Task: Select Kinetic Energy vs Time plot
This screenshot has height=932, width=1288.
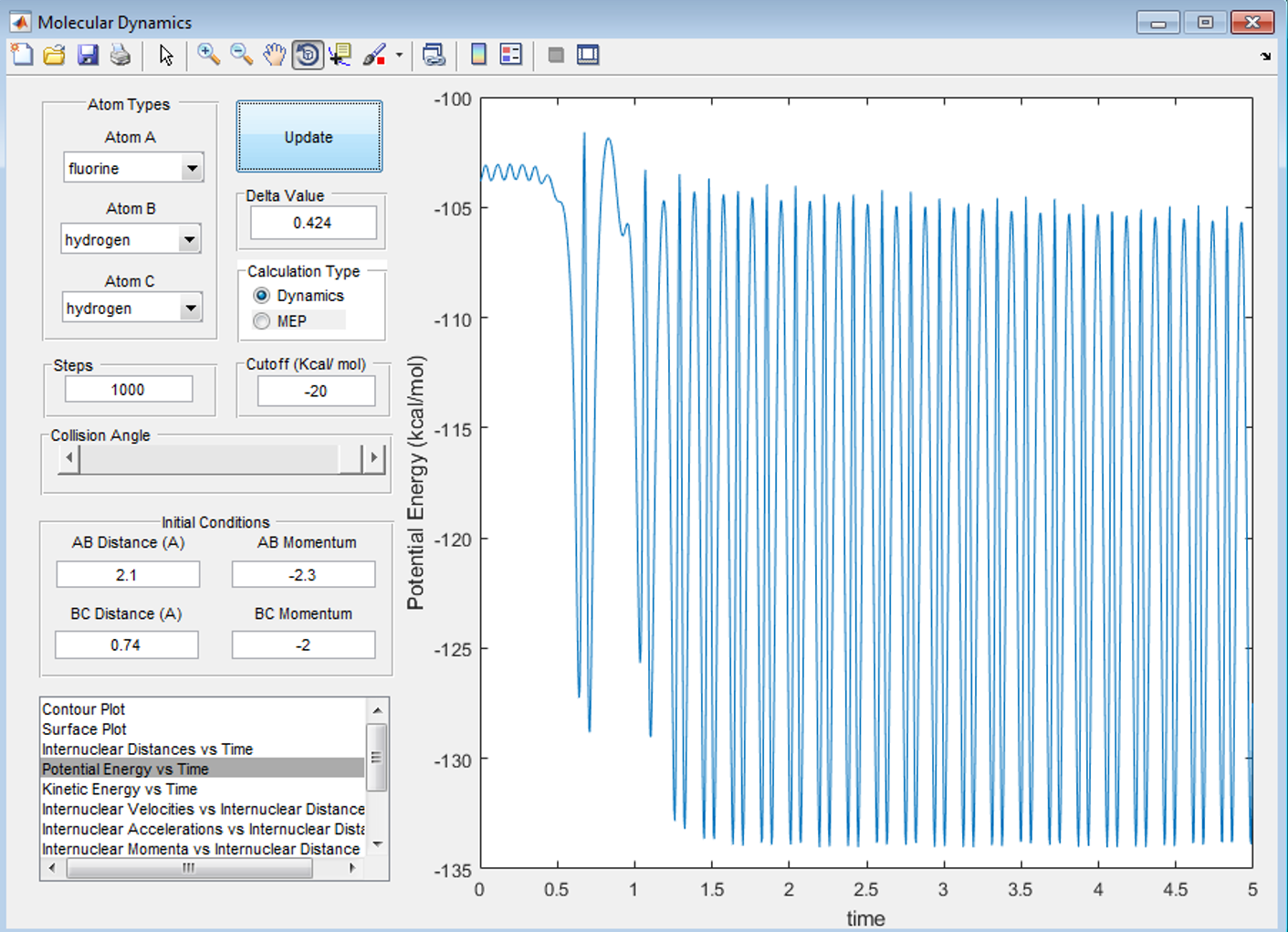Action: (x=120, y=790)
